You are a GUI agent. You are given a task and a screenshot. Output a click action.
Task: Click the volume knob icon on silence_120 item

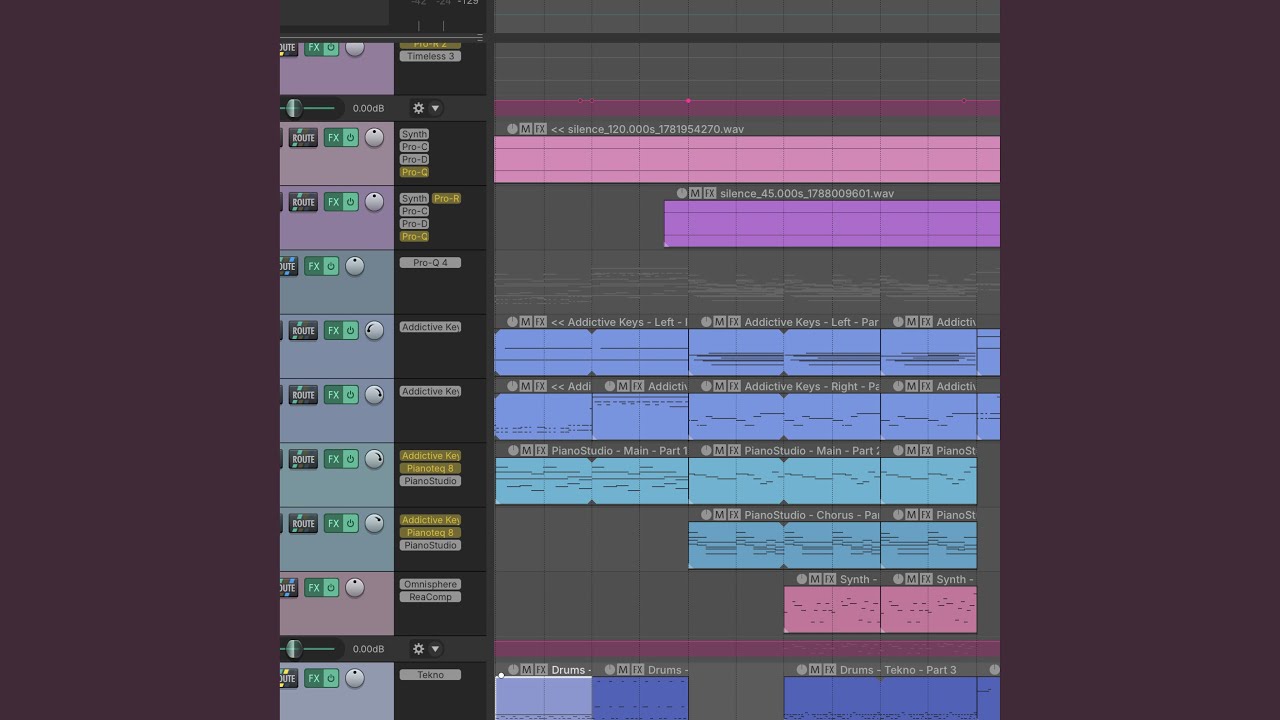[x=512, y=129]
